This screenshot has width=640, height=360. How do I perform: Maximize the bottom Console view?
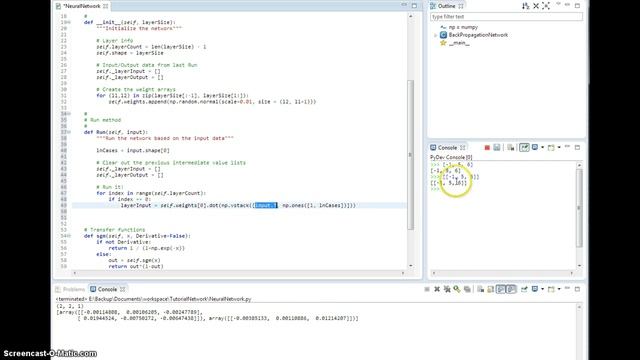pyautogui.click(x=577, y=289)
